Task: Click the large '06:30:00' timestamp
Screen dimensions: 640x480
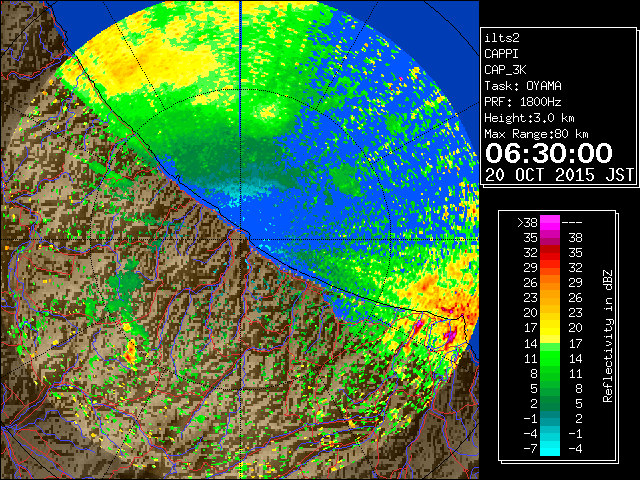Action: tap(549, 153)
